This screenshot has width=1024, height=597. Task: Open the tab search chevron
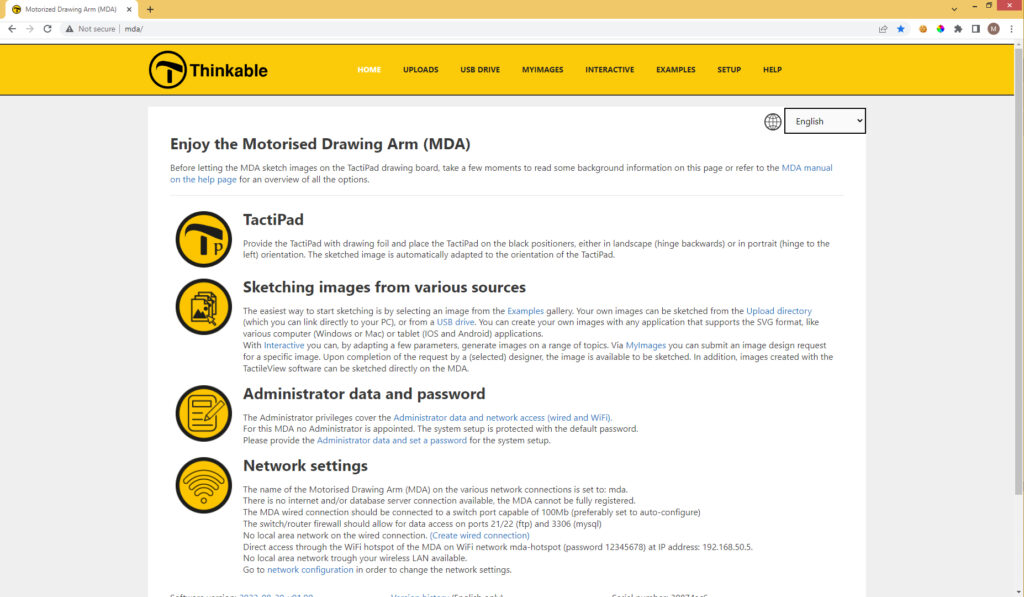tap(954, 9)
